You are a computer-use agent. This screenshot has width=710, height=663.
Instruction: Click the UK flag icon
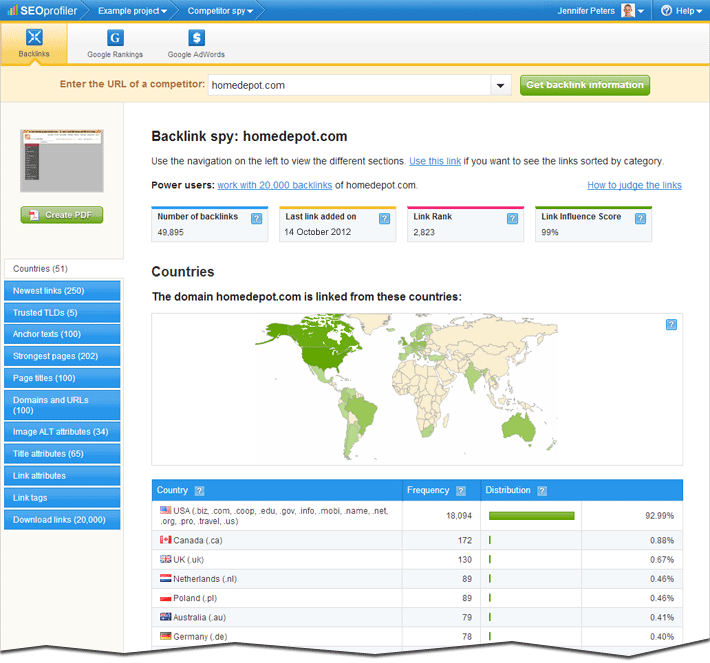coord(165,559)
